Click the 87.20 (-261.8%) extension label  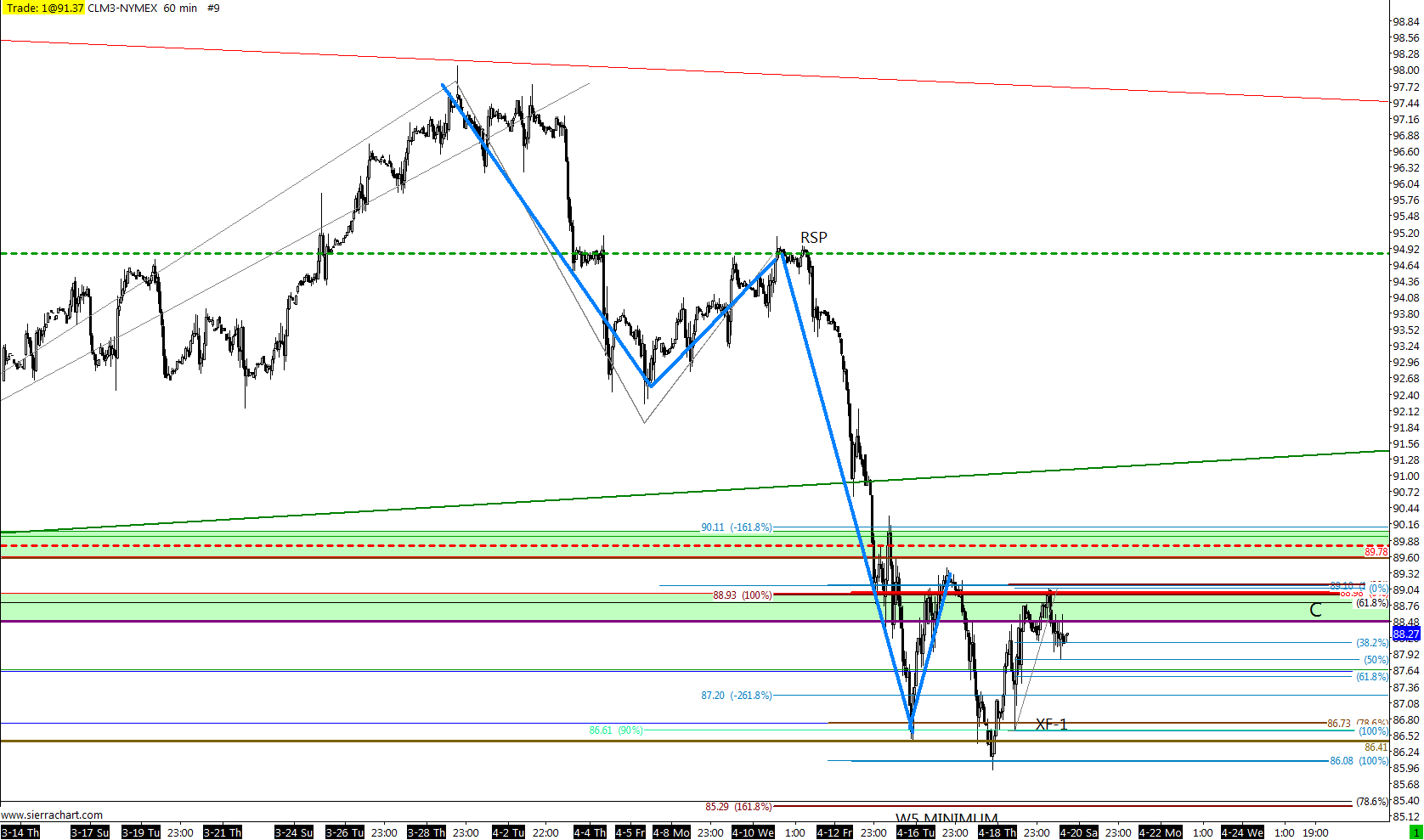coord(737,696)
